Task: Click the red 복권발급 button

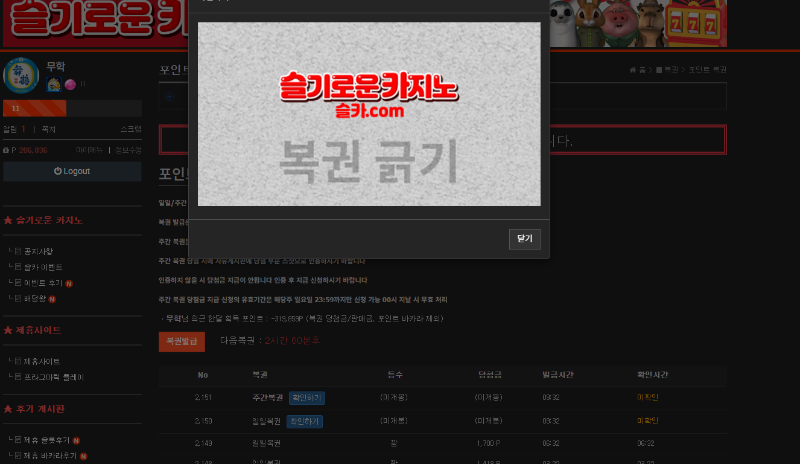Action: coord(181,341)
